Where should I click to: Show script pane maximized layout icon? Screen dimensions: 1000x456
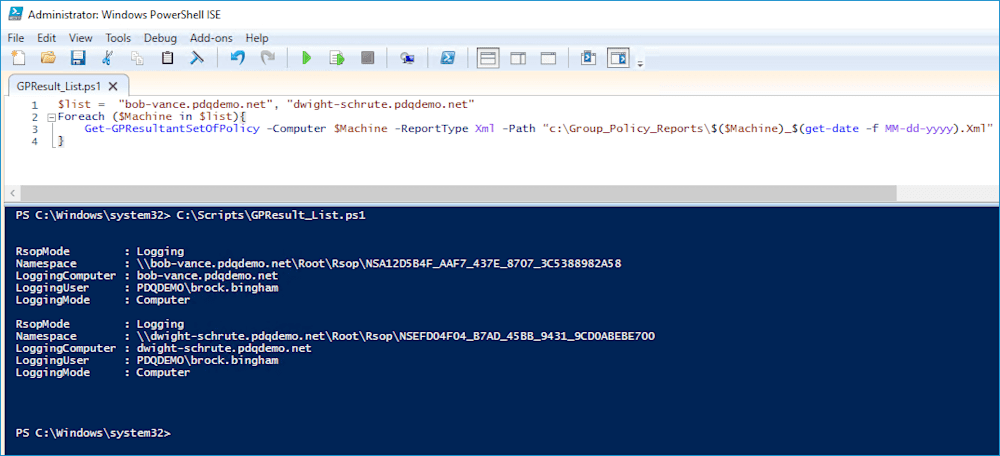pos(548,59)
